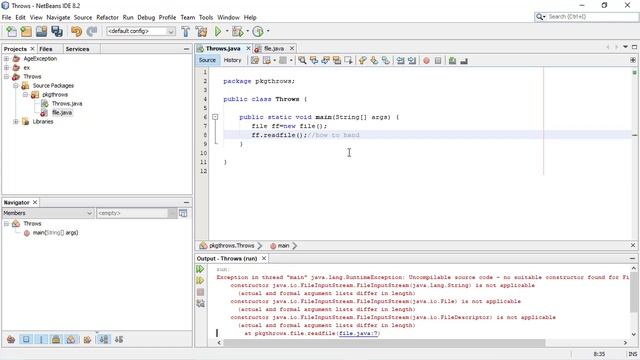Screen dimensions: 640x360
Task: Close the Output - Throws (run) tab
Action: pyautogui.click(x=264, y=258)
